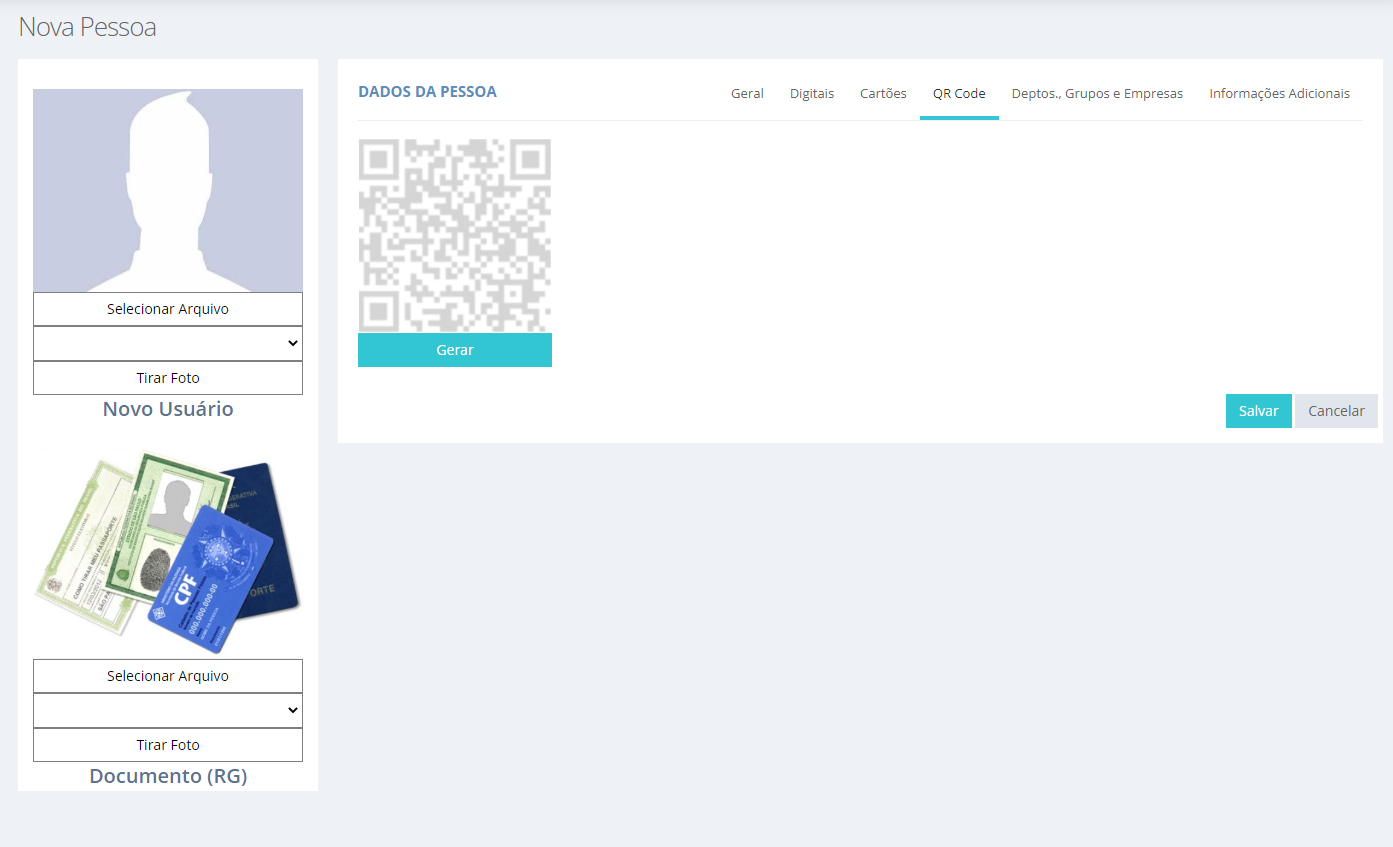Go to Informações Adicionais tab
This screenshot has width=1393, height=847.
pyautogui.click(x=1279, y=93)
